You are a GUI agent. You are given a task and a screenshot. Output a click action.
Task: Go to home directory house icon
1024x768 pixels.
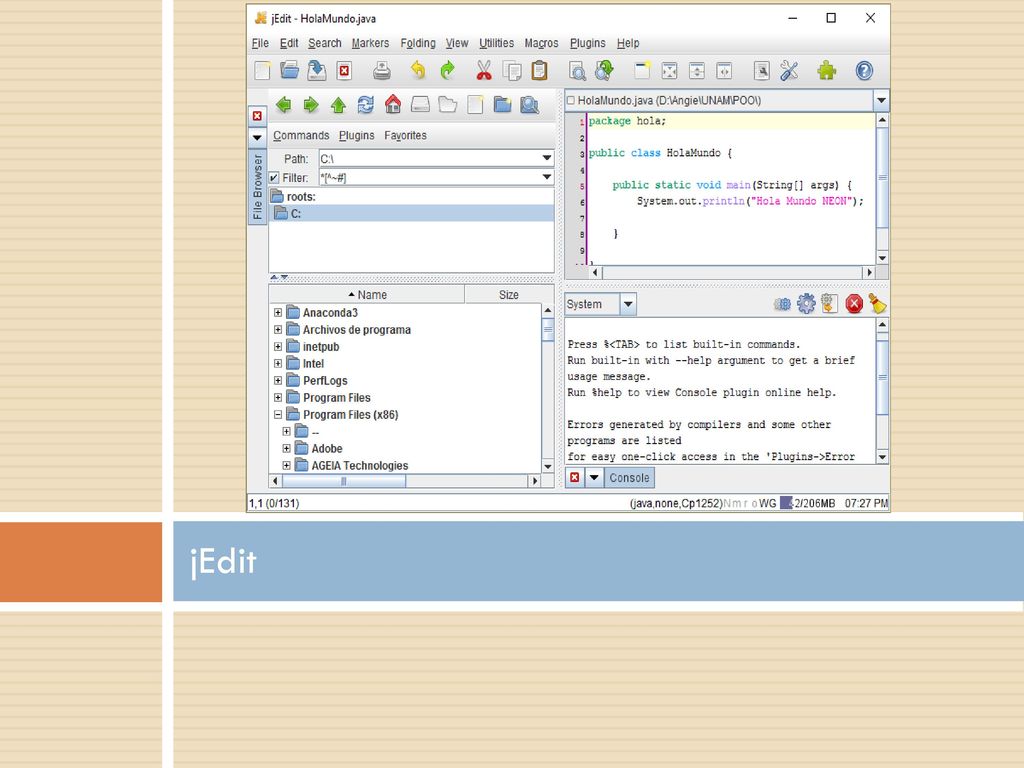point(392,104)
